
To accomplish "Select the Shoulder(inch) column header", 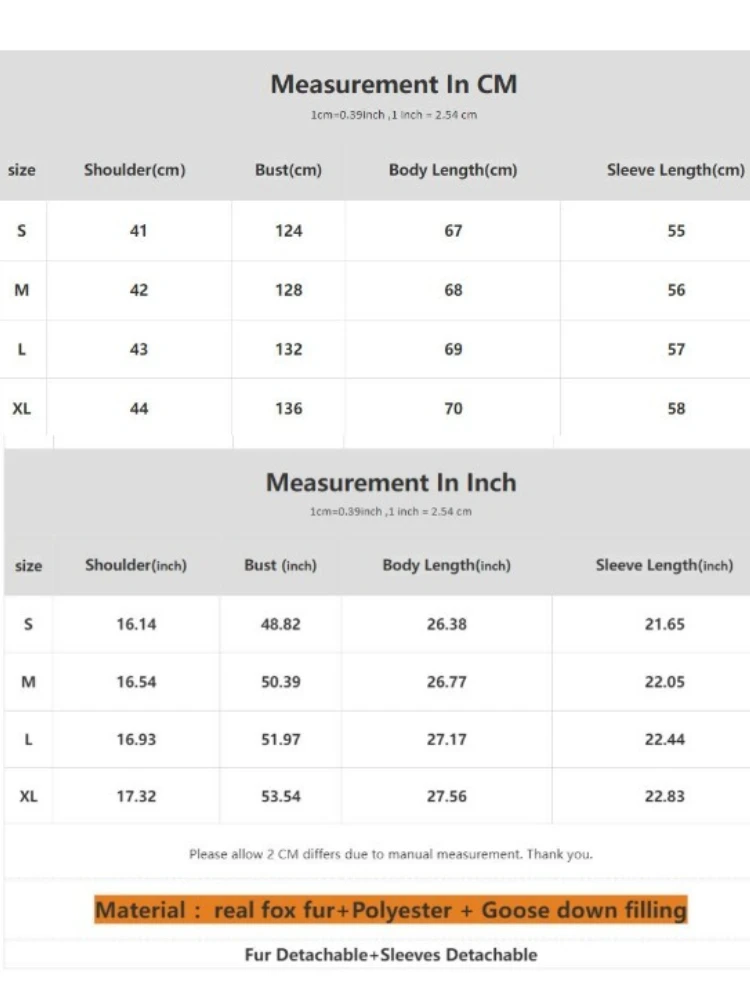I will click(x=136, y=566).
